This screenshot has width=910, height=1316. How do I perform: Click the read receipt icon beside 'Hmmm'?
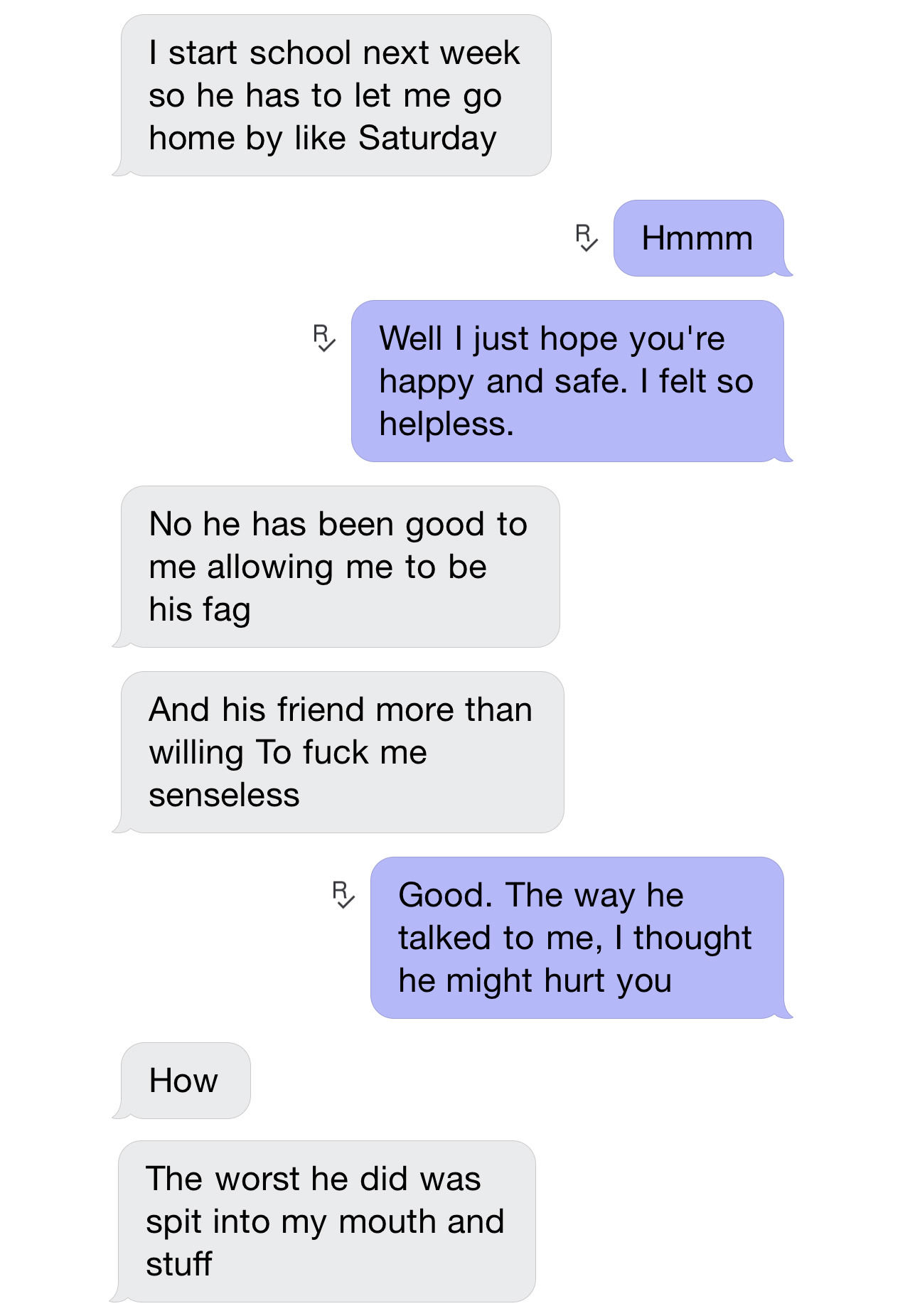pyautogui.click(x=587, y=237)
